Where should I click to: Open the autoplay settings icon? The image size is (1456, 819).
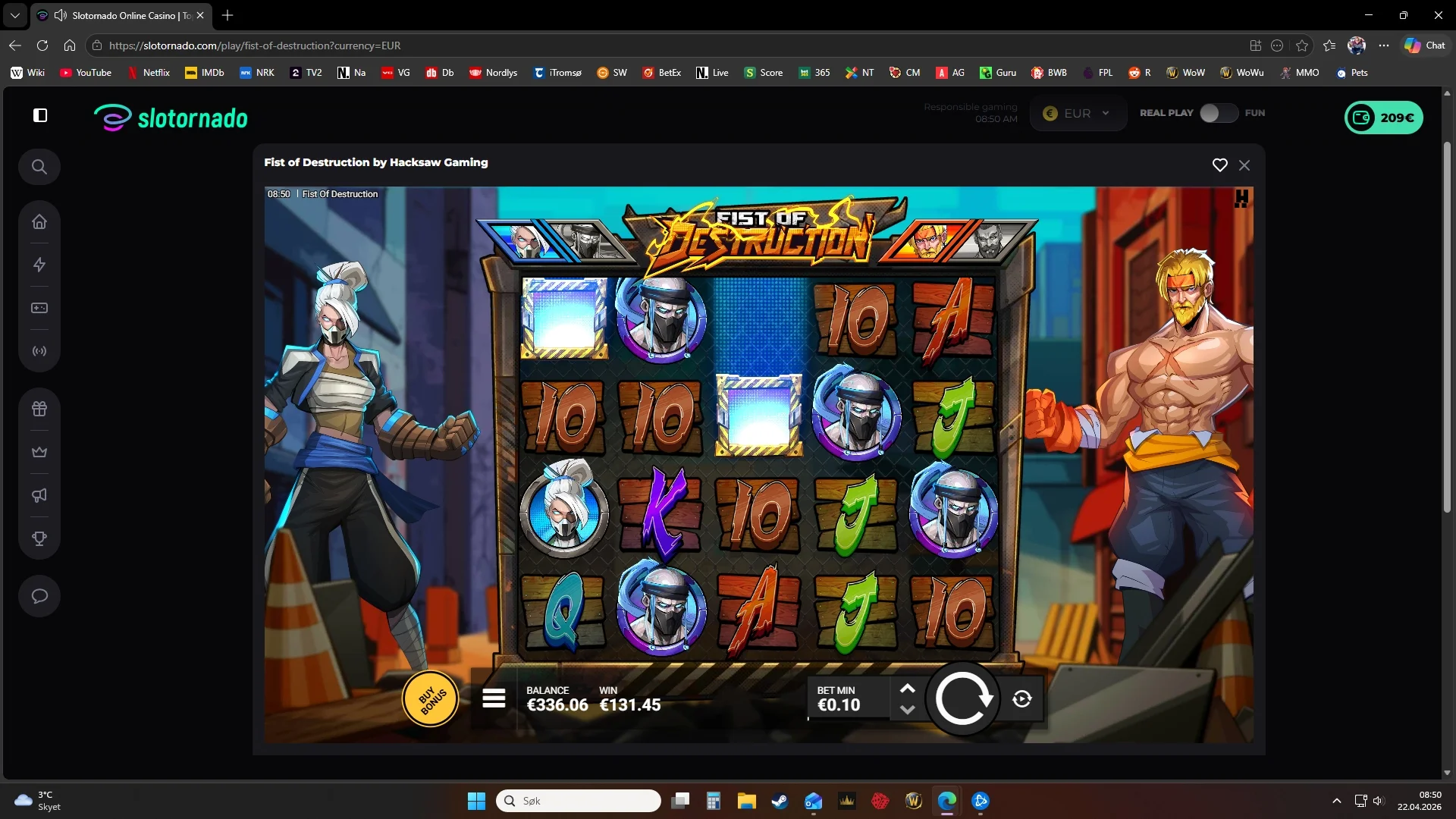1022,699
